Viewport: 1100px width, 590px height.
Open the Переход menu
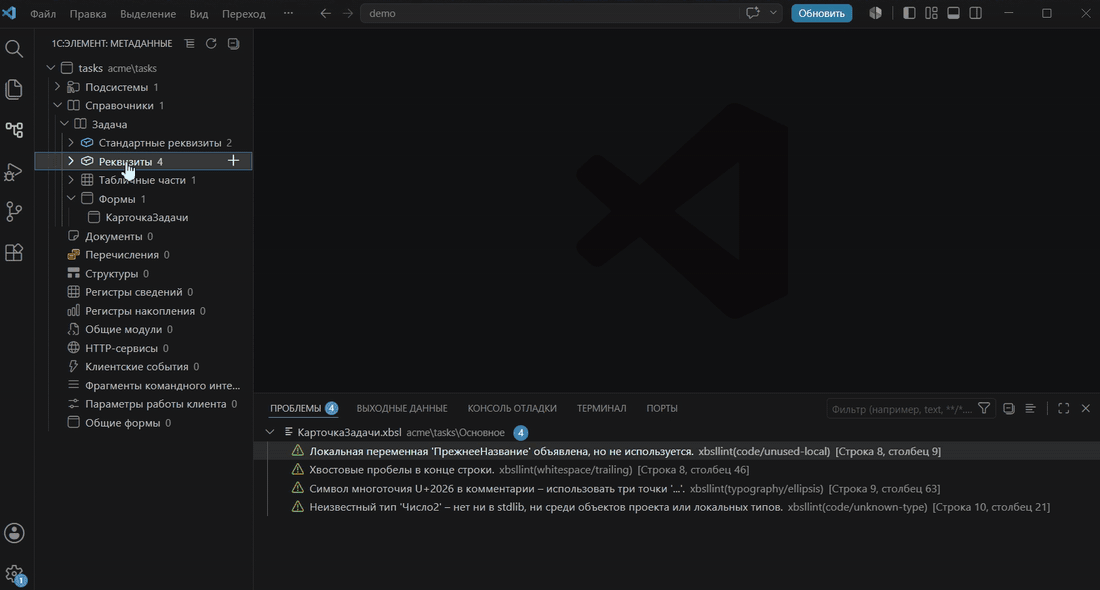pyautogui.click(x=243, y=13)
